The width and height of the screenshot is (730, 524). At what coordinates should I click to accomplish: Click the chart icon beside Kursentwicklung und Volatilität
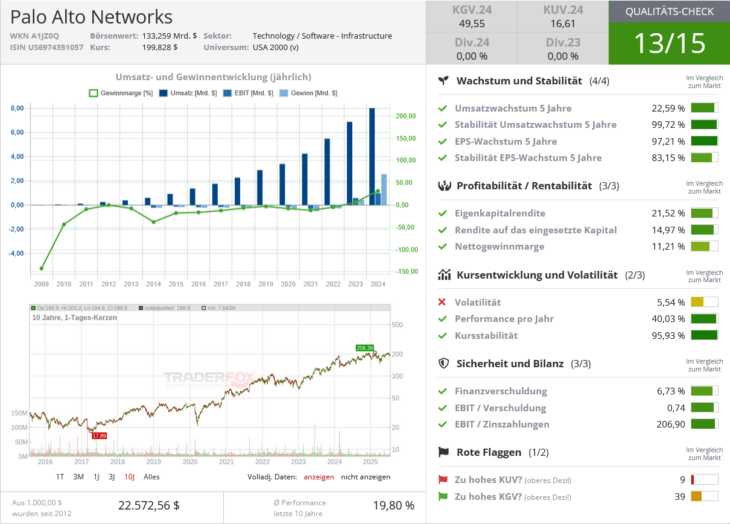[444, 275]
